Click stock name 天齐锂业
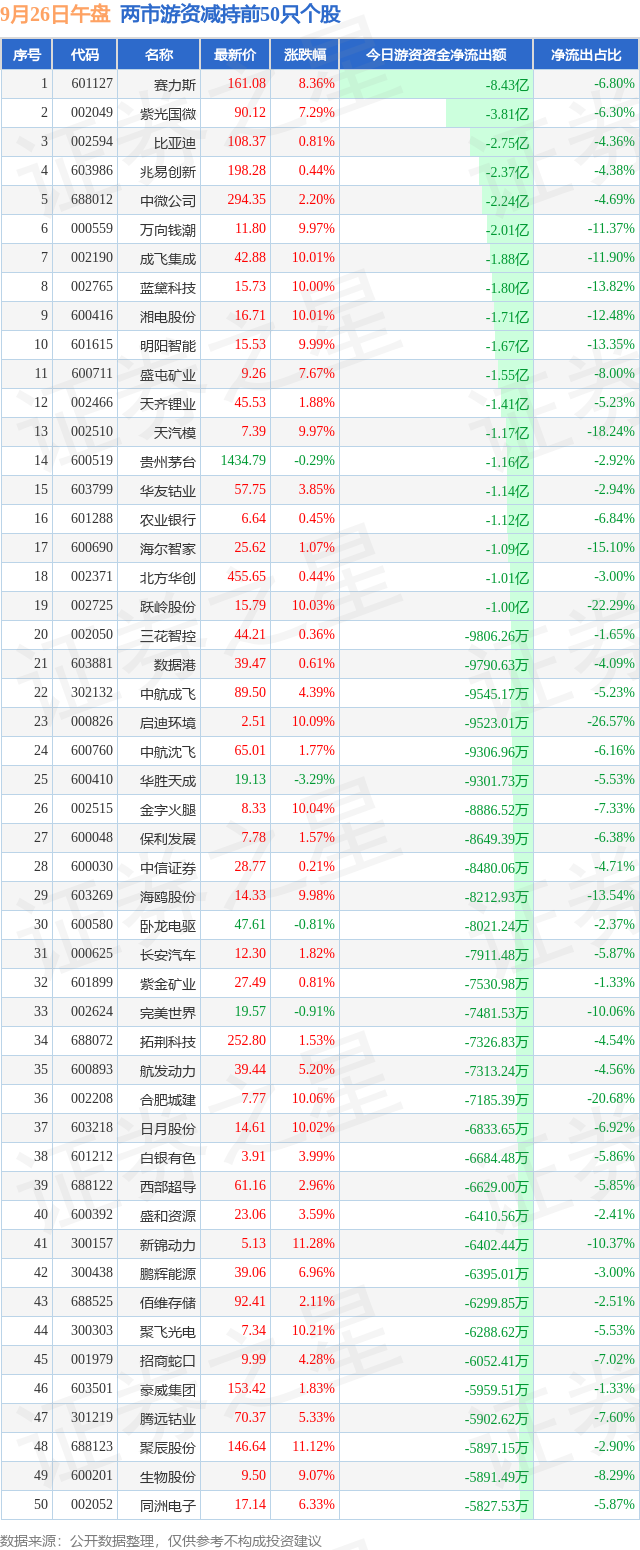The width and height of the screenshot is (640, 1550). tap(168, 403)
